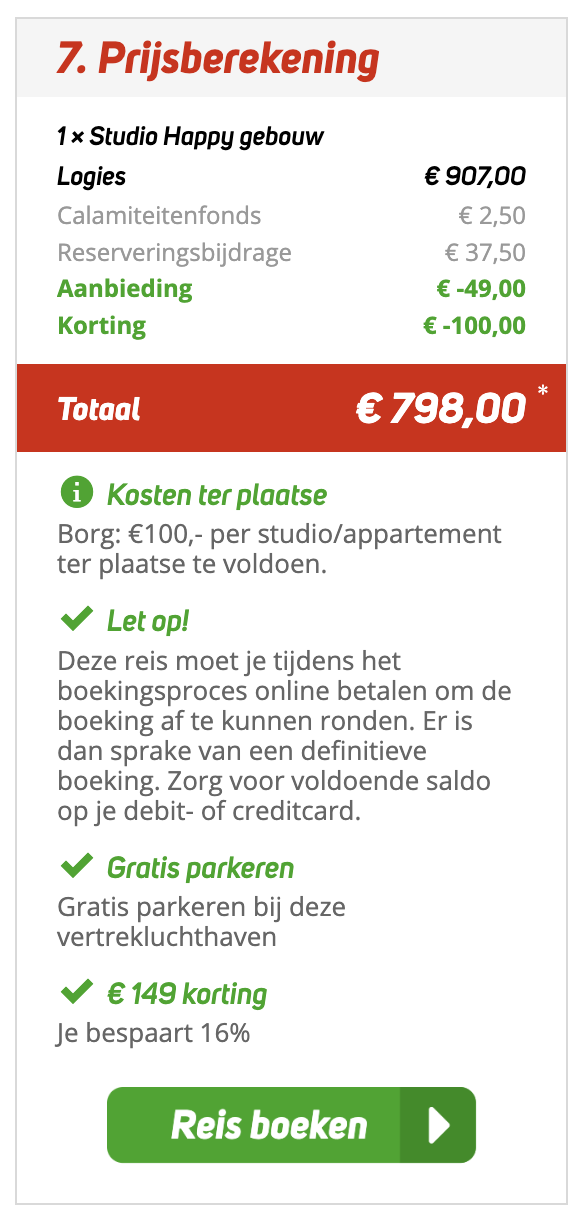Select the Let op! heading
Image resolution: width=580 pixels, height=1218 pixels.
tap(148, 621)
